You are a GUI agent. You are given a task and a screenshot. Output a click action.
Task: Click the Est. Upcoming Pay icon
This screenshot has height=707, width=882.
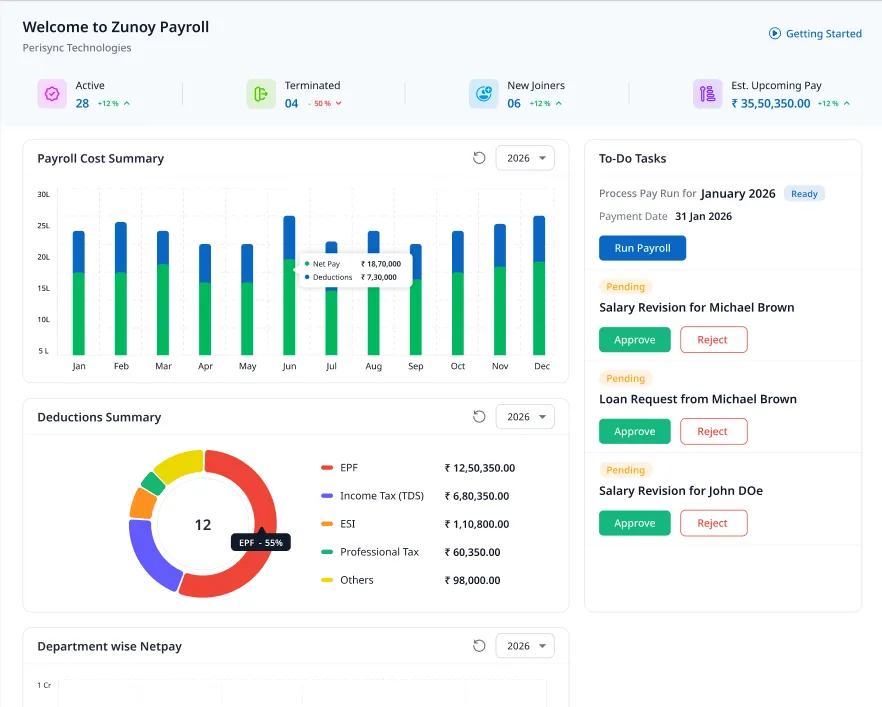click(x=708, y=93)
